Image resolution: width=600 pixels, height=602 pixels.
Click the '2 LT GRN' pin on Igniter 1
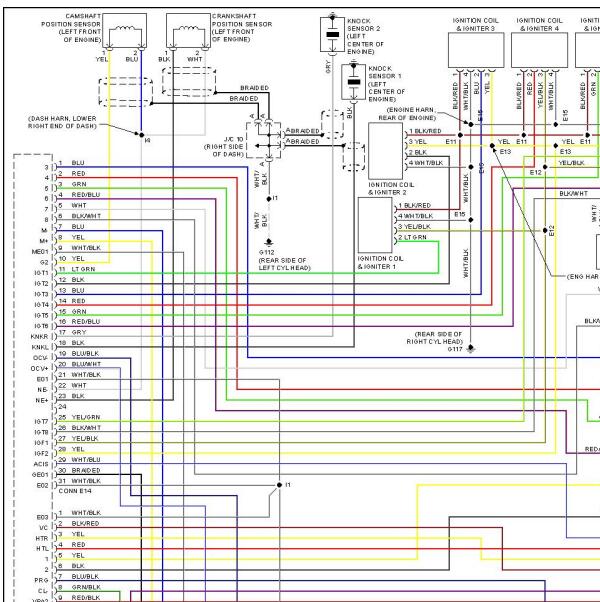[412, 237]
